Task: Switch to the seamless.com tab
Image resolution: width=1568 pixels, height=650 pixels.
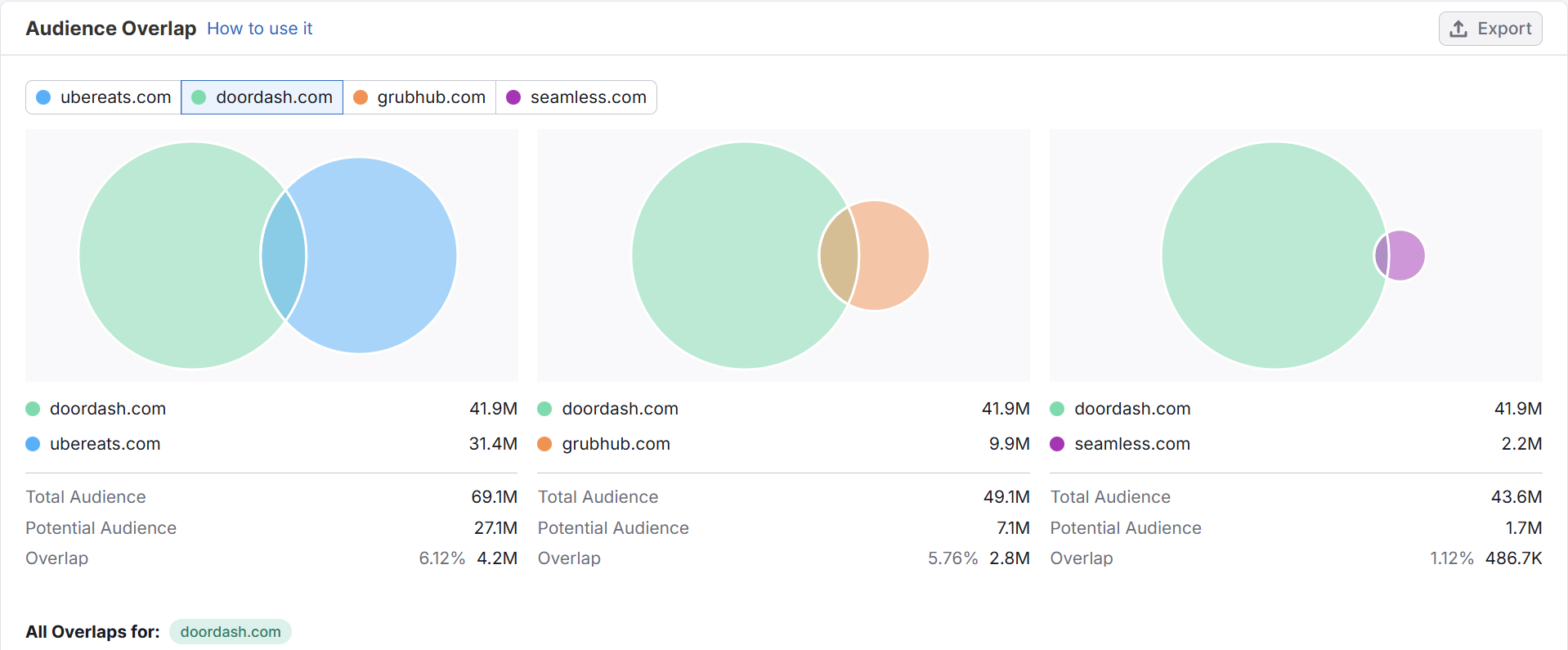Action: [576, 97]
